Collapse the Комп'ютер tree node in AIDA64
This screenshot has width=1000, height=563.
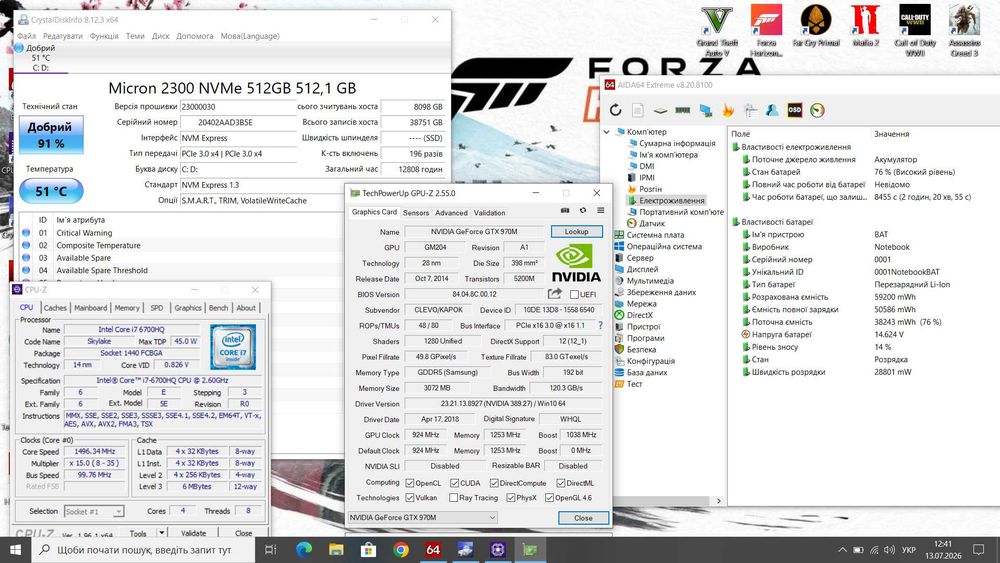coord(607,132)
